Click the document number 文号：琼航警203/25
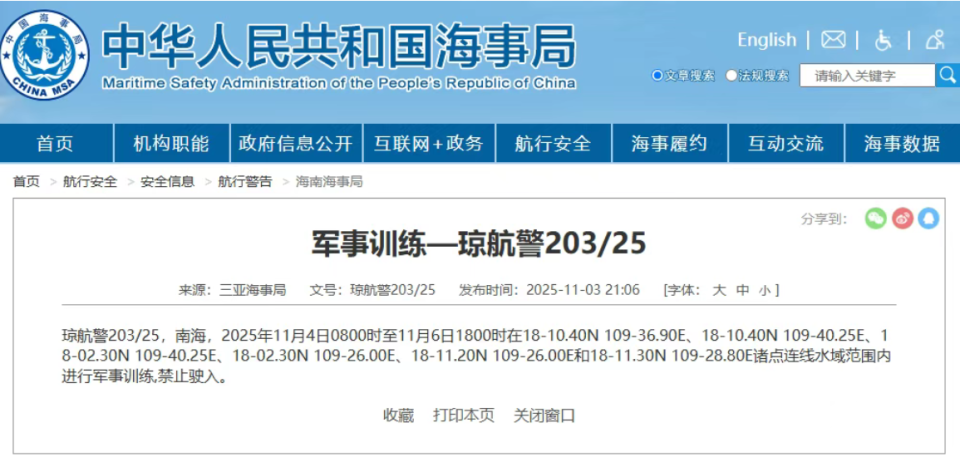 [372, 290]
